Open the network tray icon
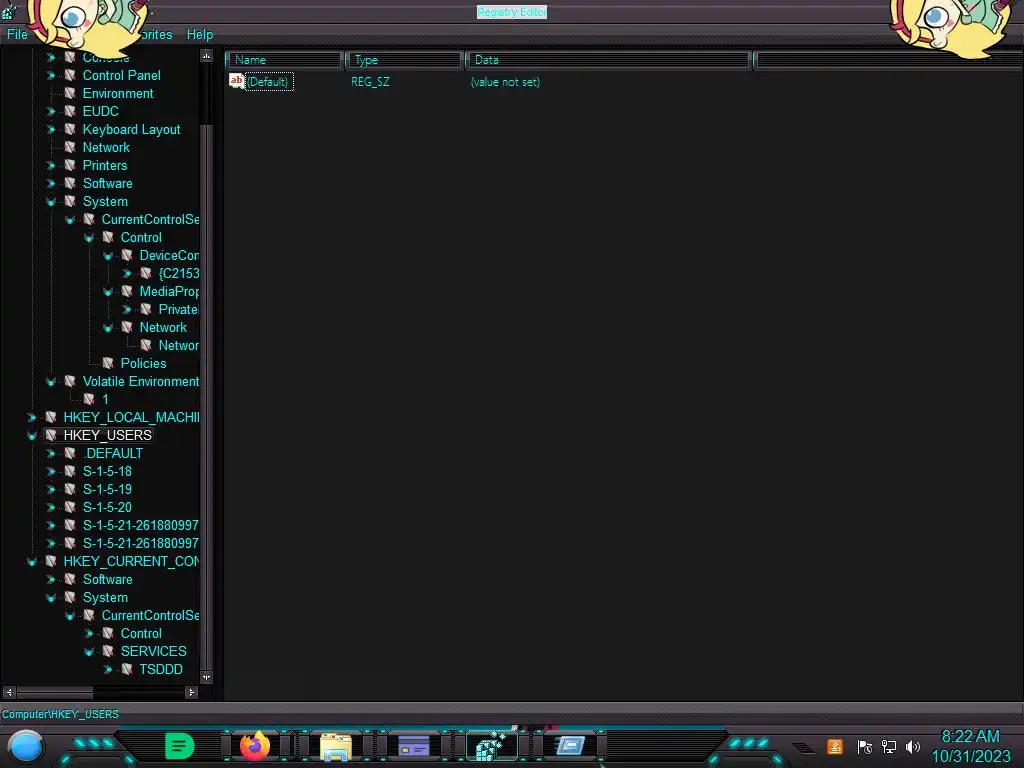1024x768 pixels. pyautogui.click(x=889, y=746)
